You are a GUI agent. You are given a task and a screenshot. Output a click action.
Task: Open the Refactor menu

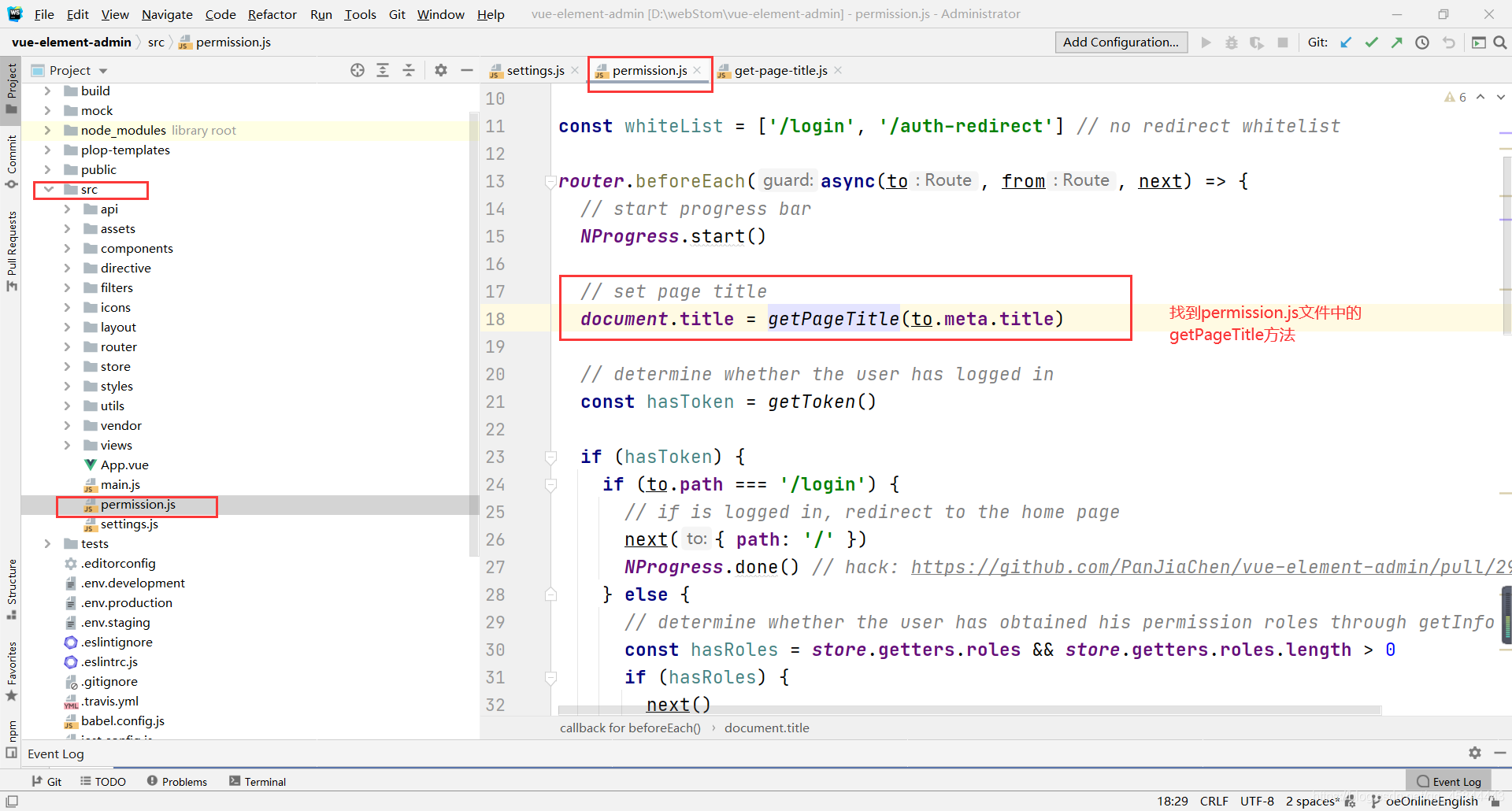click(272, 14)
